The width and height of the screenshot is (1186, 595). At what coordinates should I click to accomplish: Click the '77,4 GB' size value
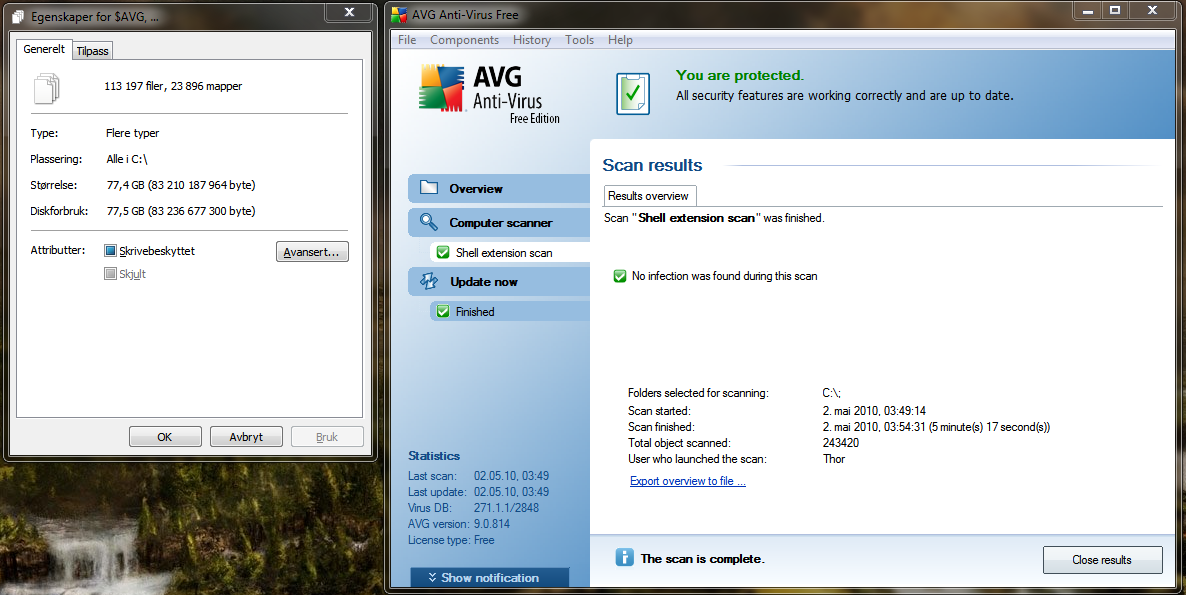point(181,184)
